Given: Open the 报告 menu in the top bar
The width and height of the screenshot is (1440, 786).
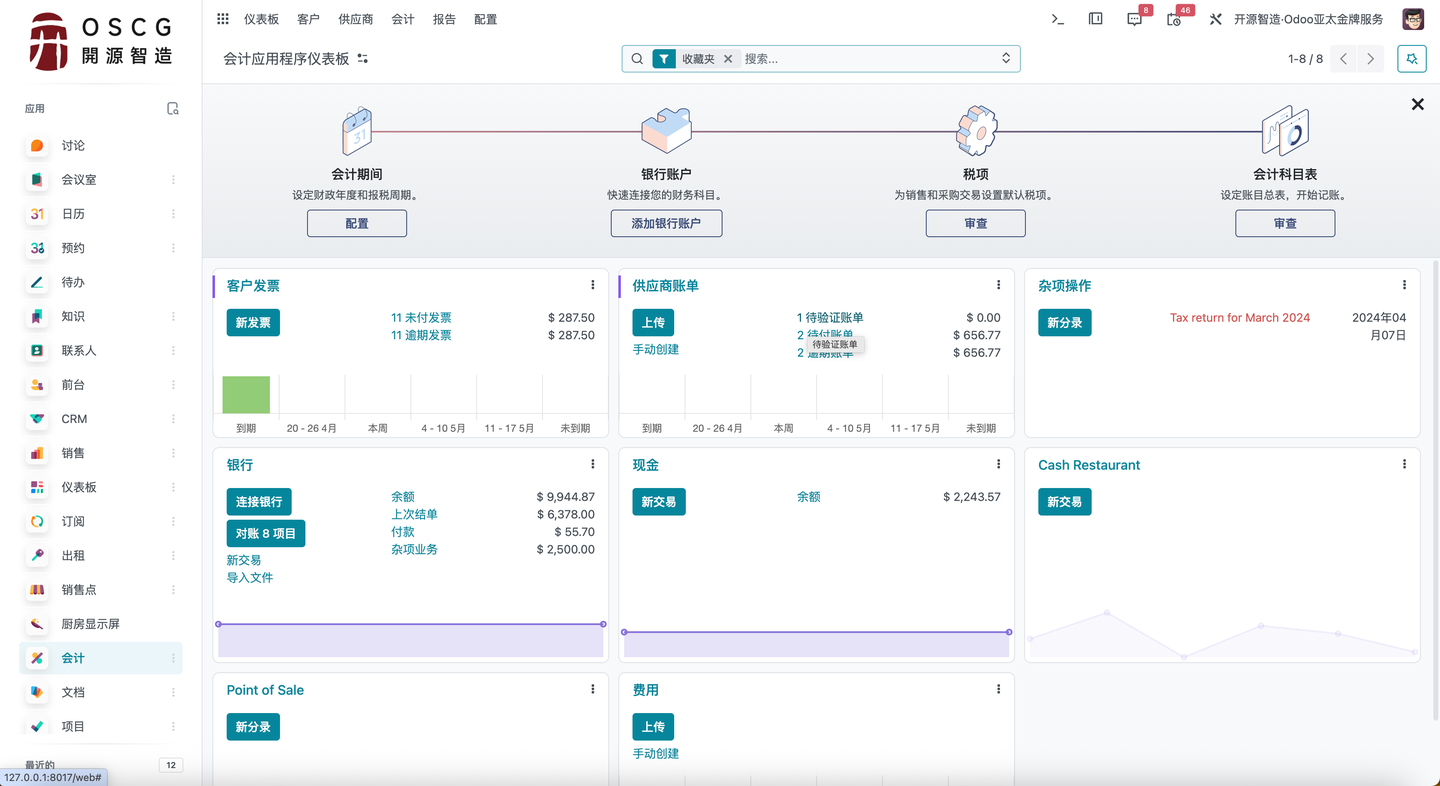Looking at the screenshot, I should click(x=444, y=18).
